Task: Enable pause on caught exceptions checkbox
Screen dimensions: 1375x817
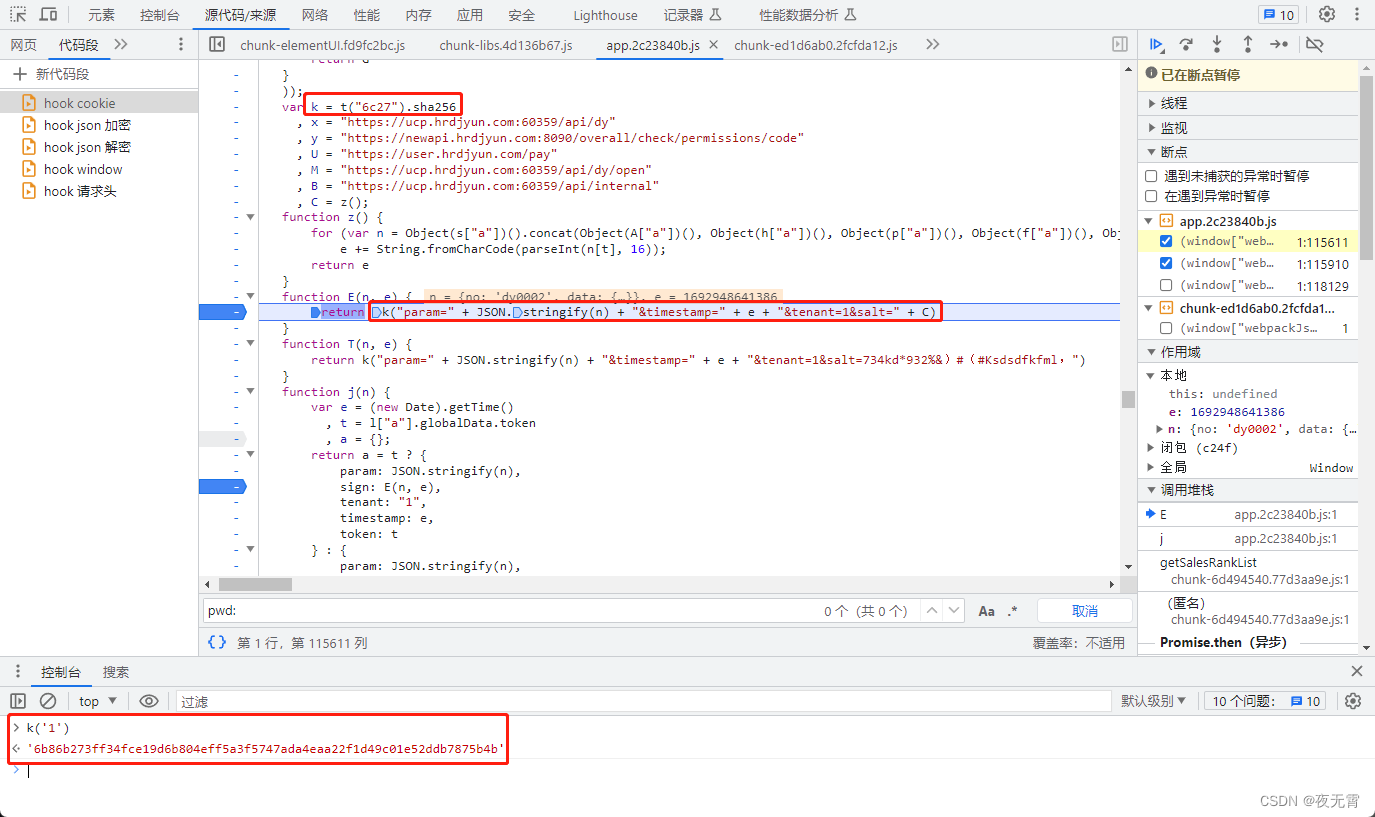Action: [x=1151, y=196]
